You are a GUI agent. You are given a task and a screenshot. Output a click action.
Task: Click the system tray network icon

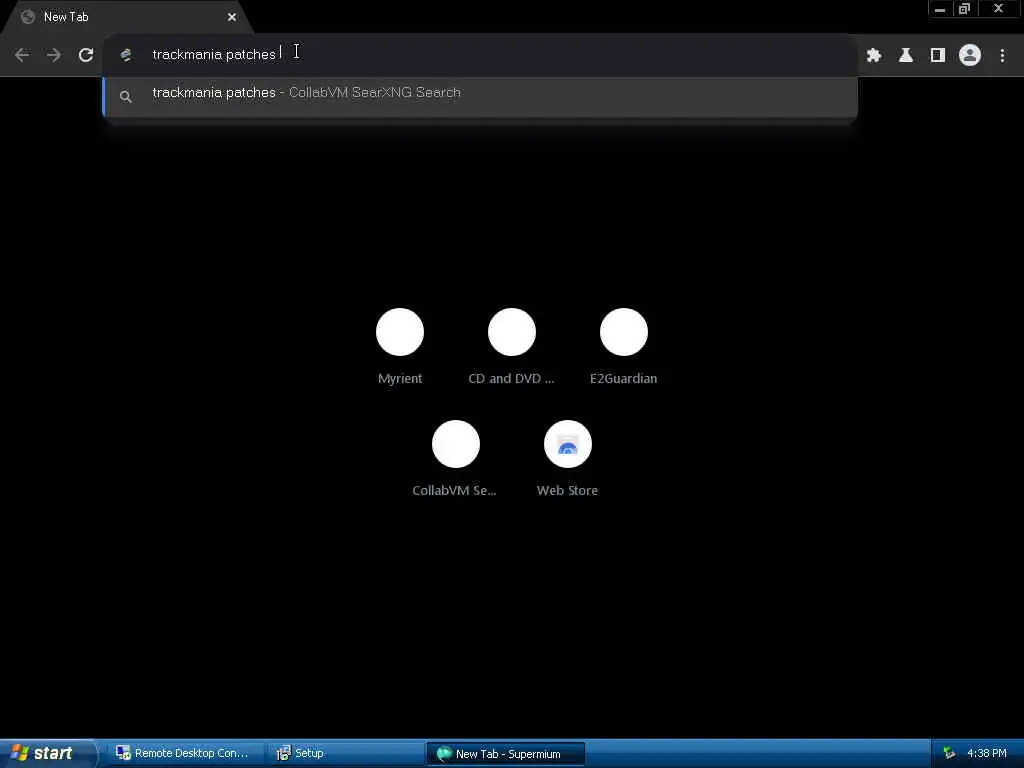click(950, 753)
